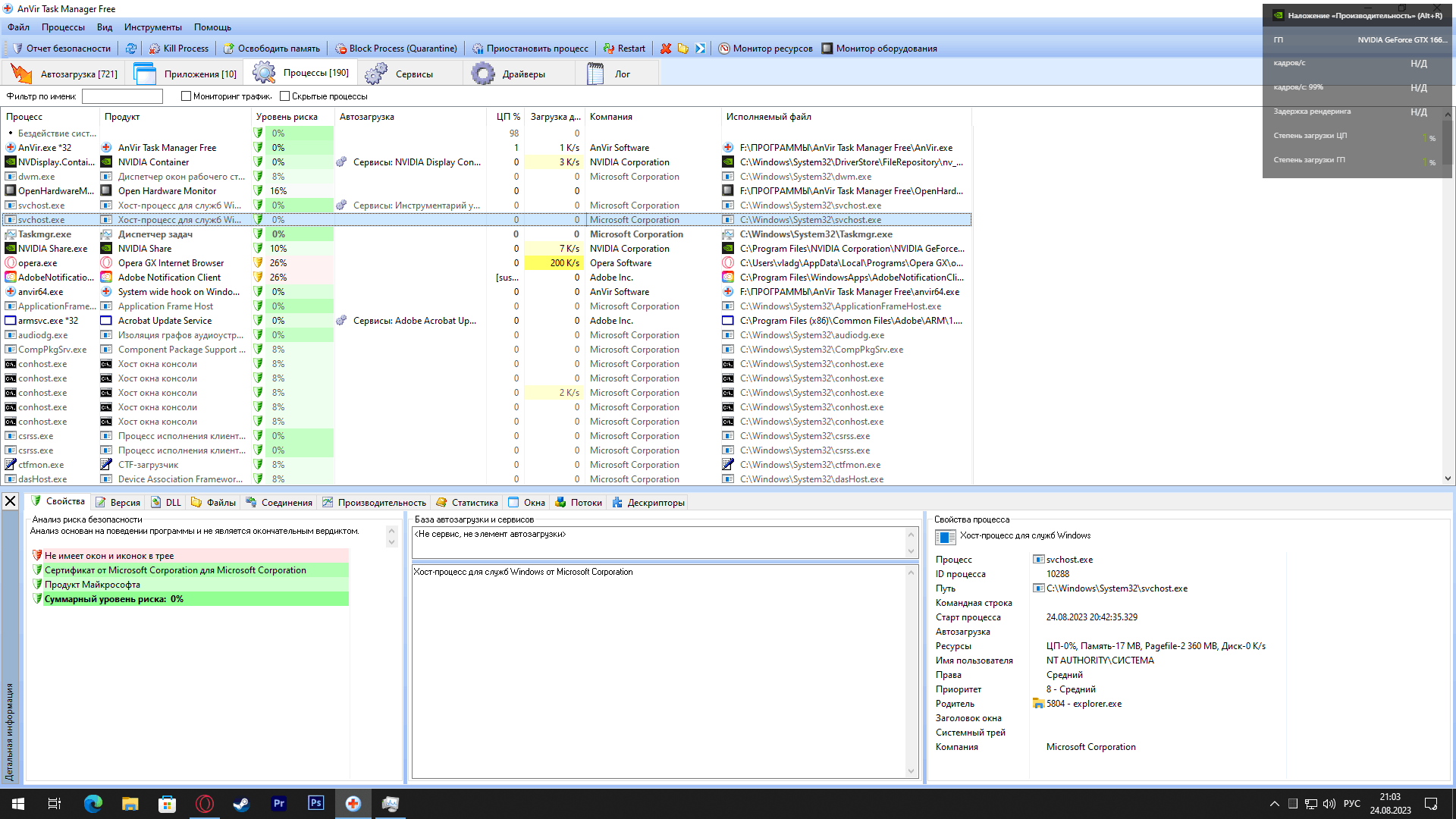Click Block Process (Quarantine) button
The width and height of the screenshot is (1456, 819).
(397, 49)
